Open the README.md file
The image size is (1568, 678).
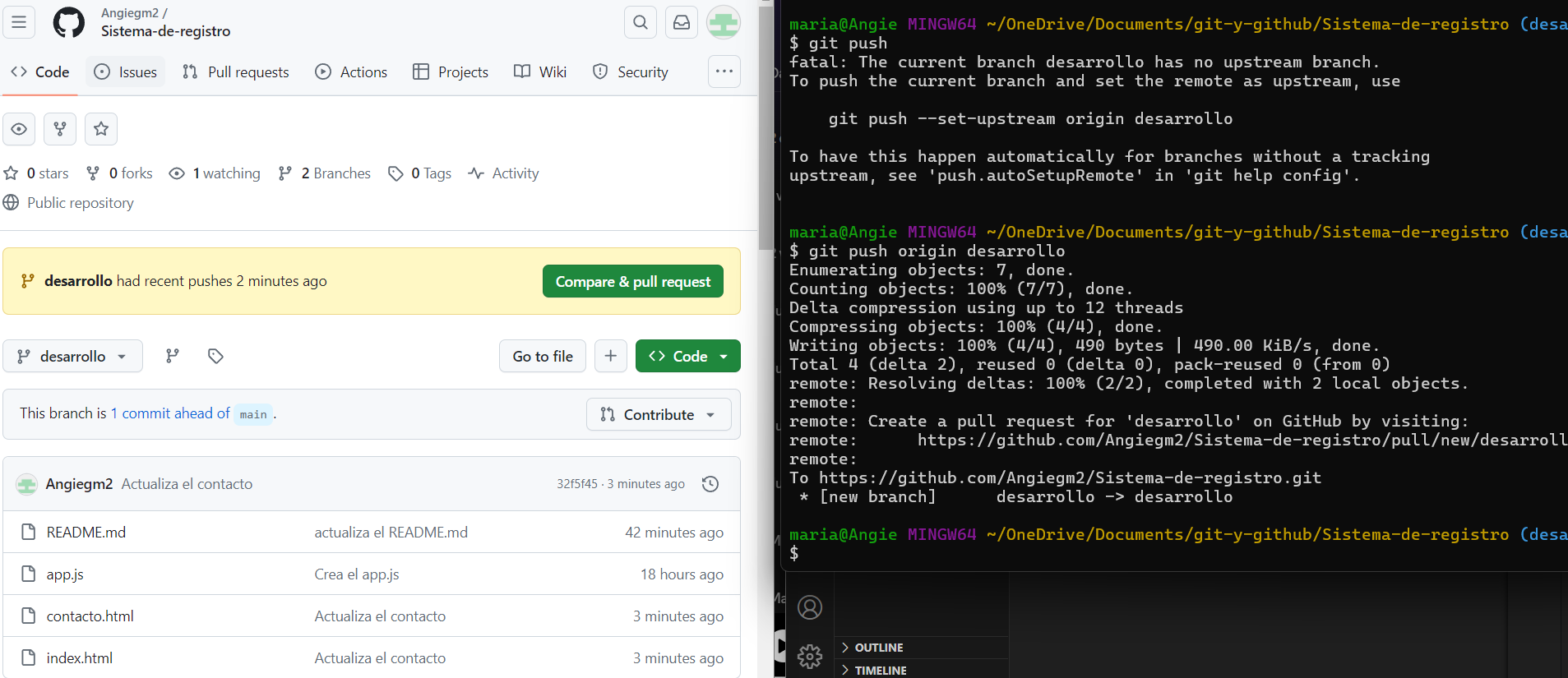(x=86, y=533)
